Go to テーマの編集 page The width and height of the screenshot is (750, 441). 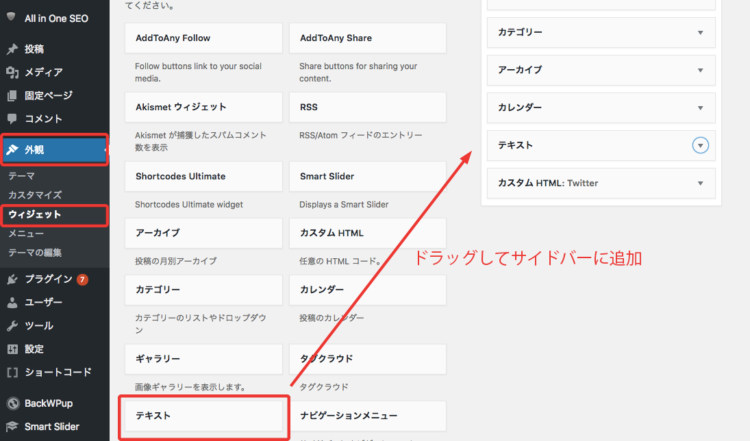pos(34,252)
